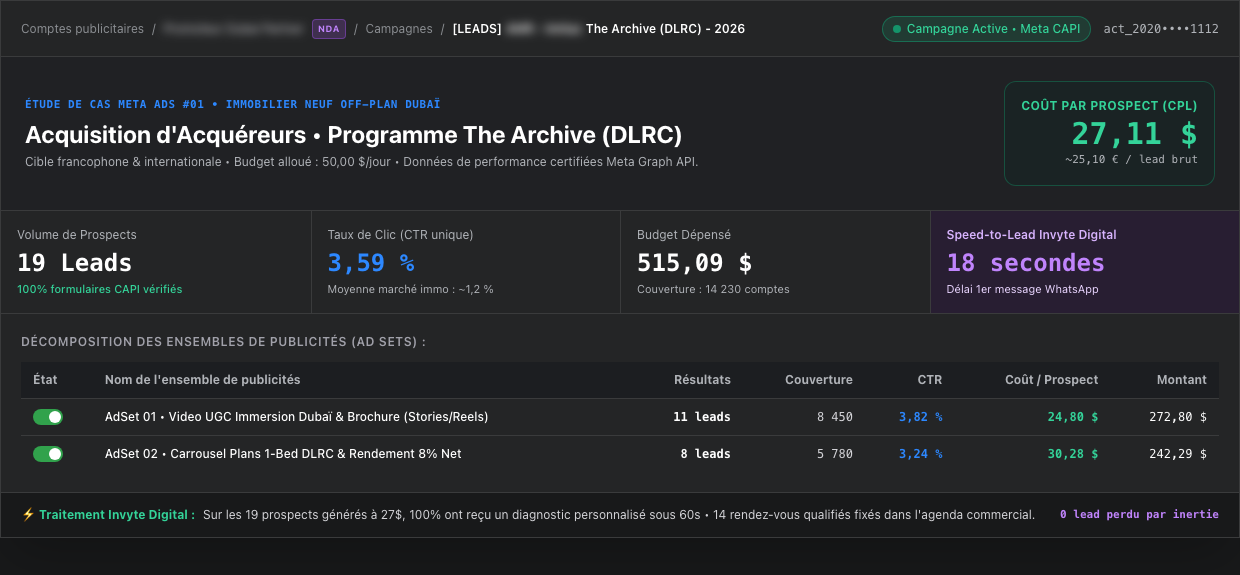This screenshot has height=575, width=1240.
Task: Click coverage value 8 450
Action: click(835, 417)
